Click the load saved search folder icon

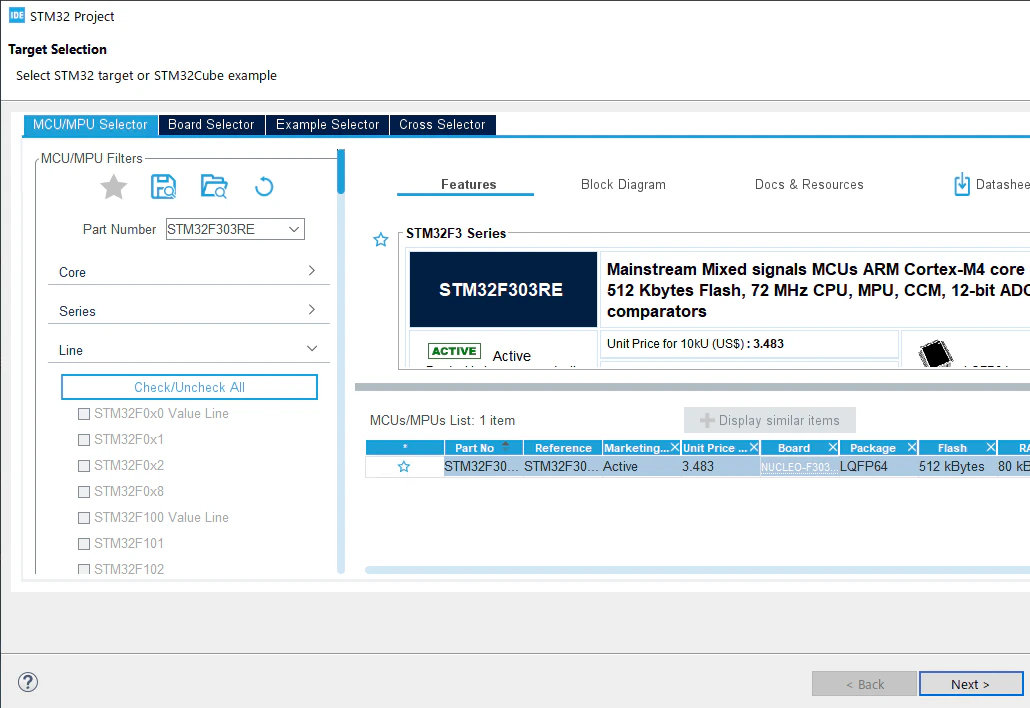pyautogui.click(x=214, y=187)
